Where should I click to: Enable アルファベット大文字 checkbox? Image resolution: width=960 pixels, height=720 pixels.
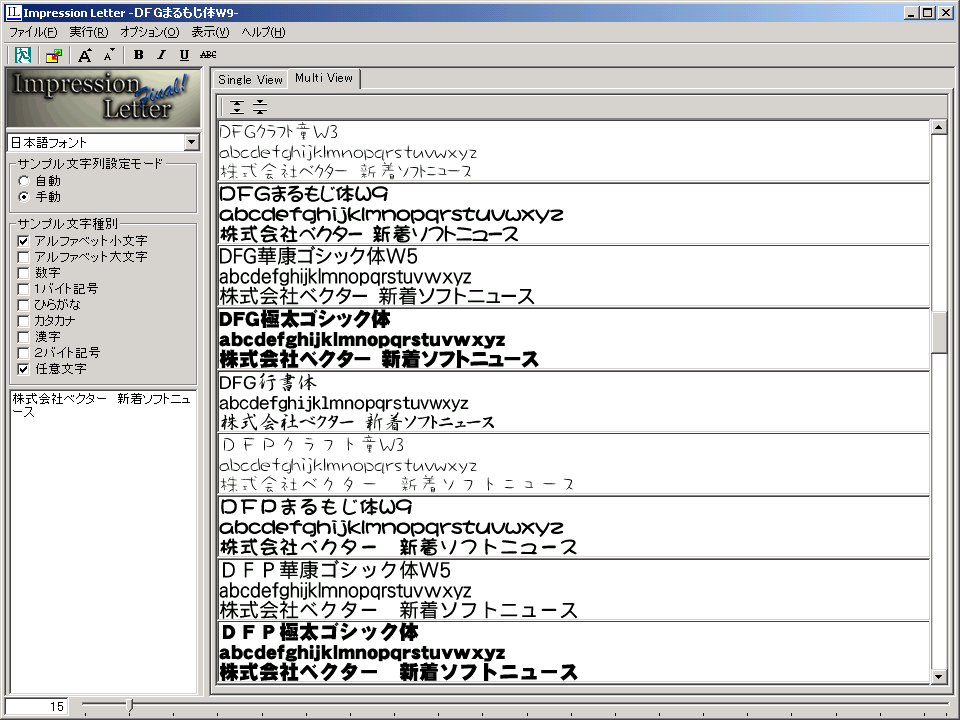pyautogui.click(x=23, y=257)
